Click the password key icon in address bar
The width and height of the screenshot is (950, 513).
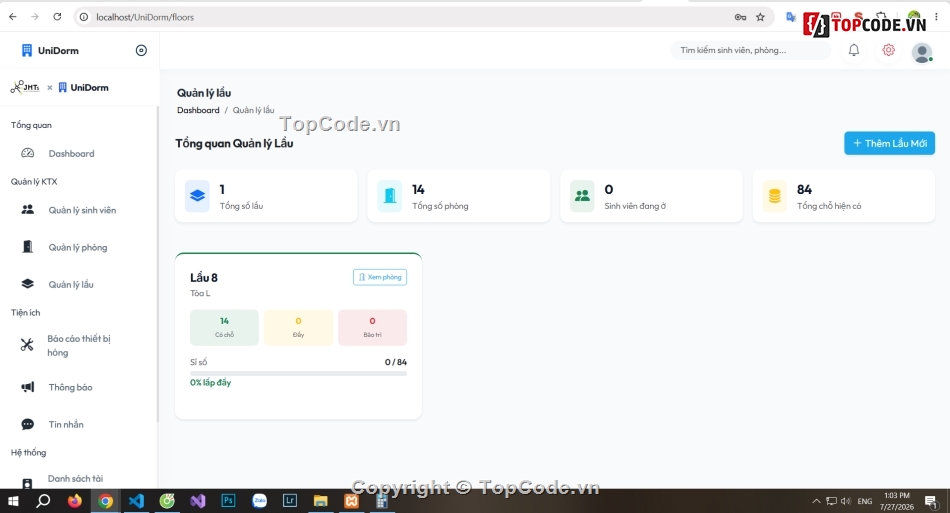(740, 17)
